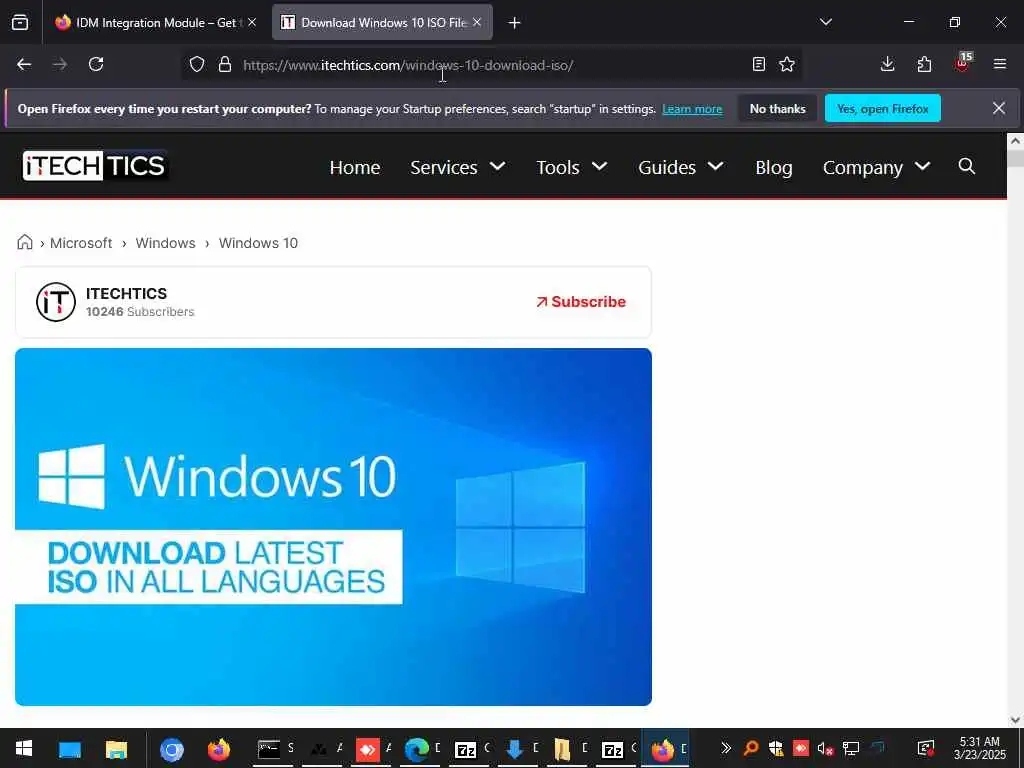Click the iTechtics logo in header

[95, 166]
